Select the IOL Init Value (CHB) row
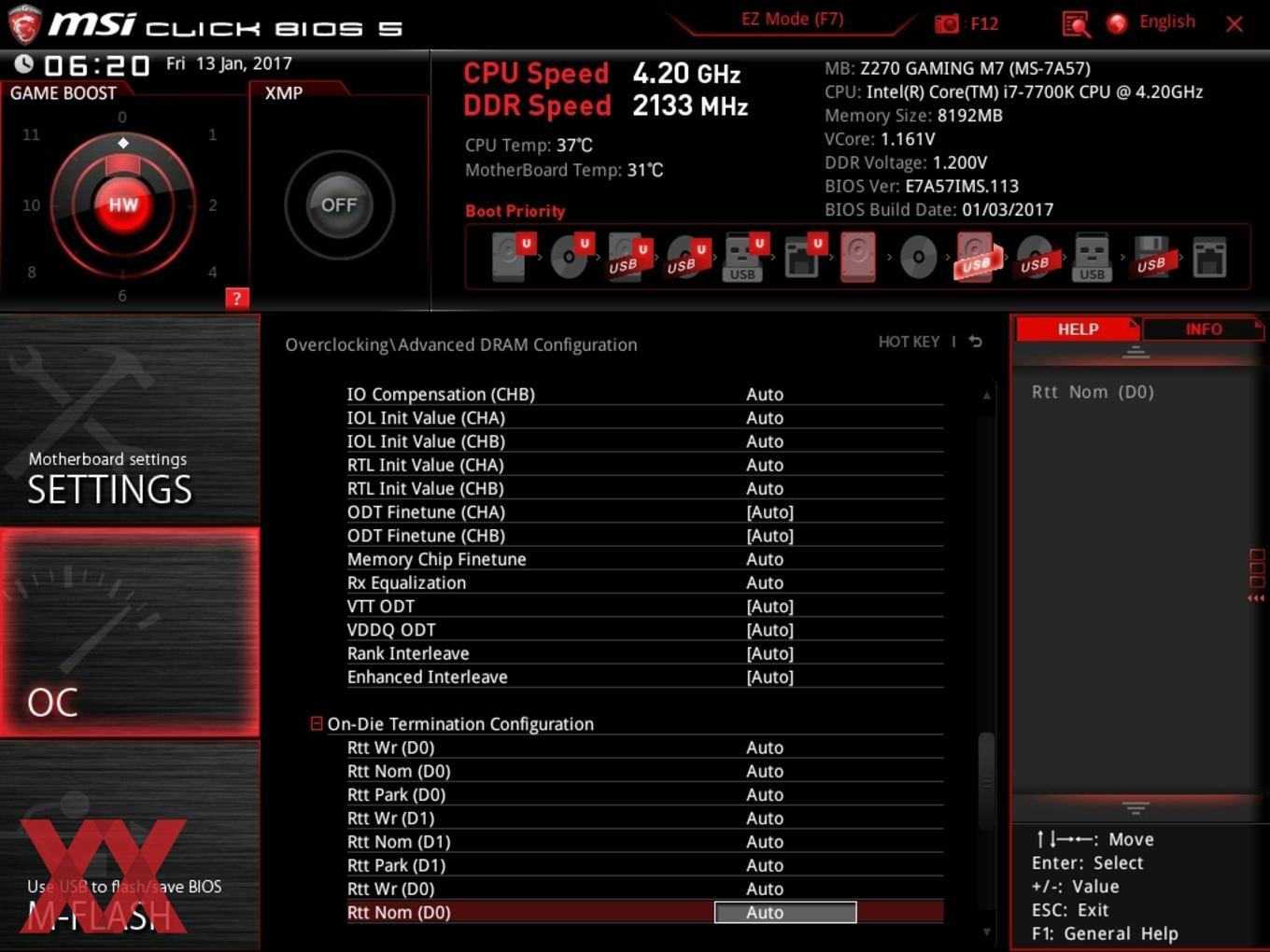 point(644,441)
